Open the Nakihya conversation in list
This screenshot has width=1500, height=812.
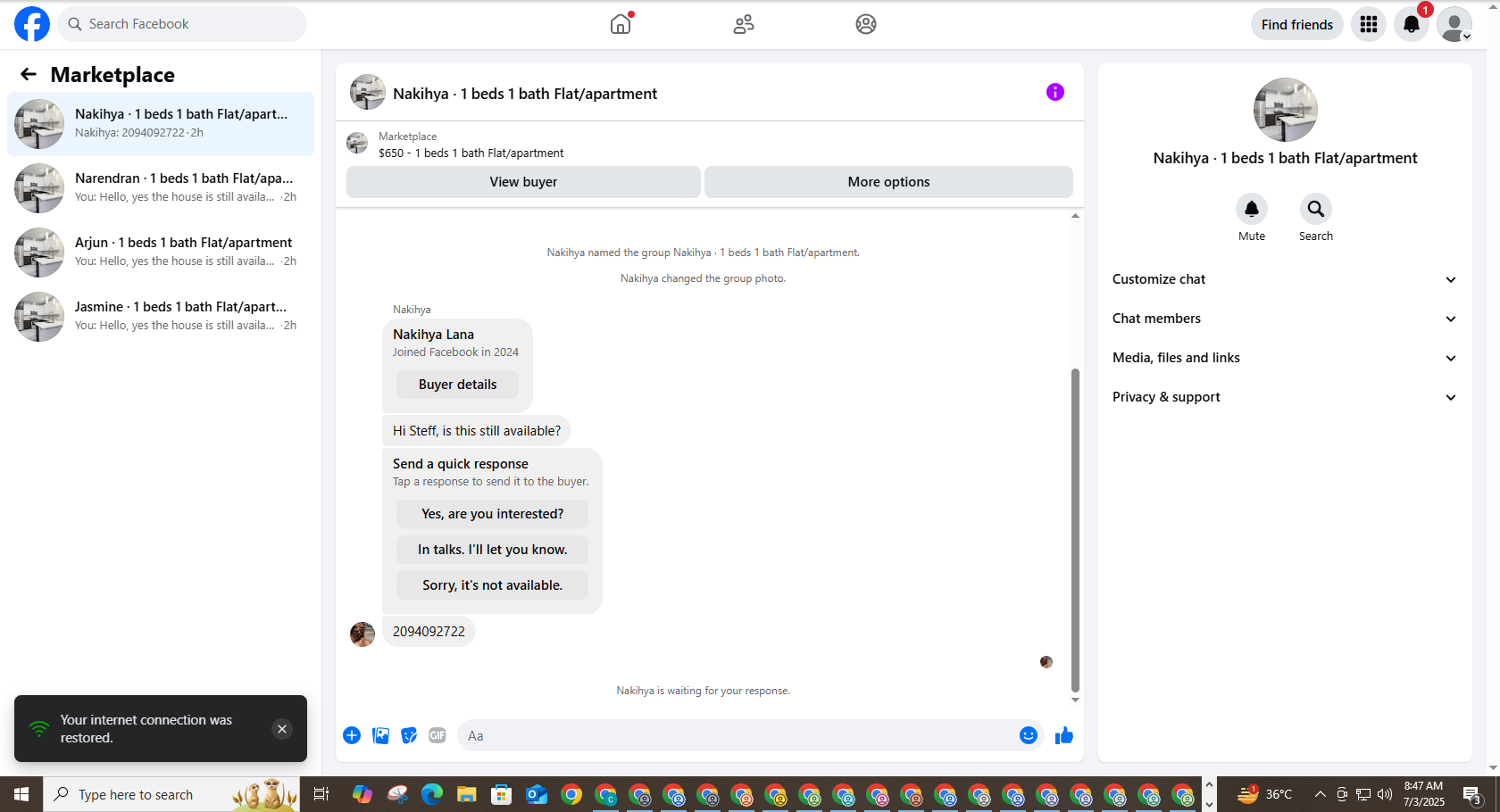coord(161,124)
